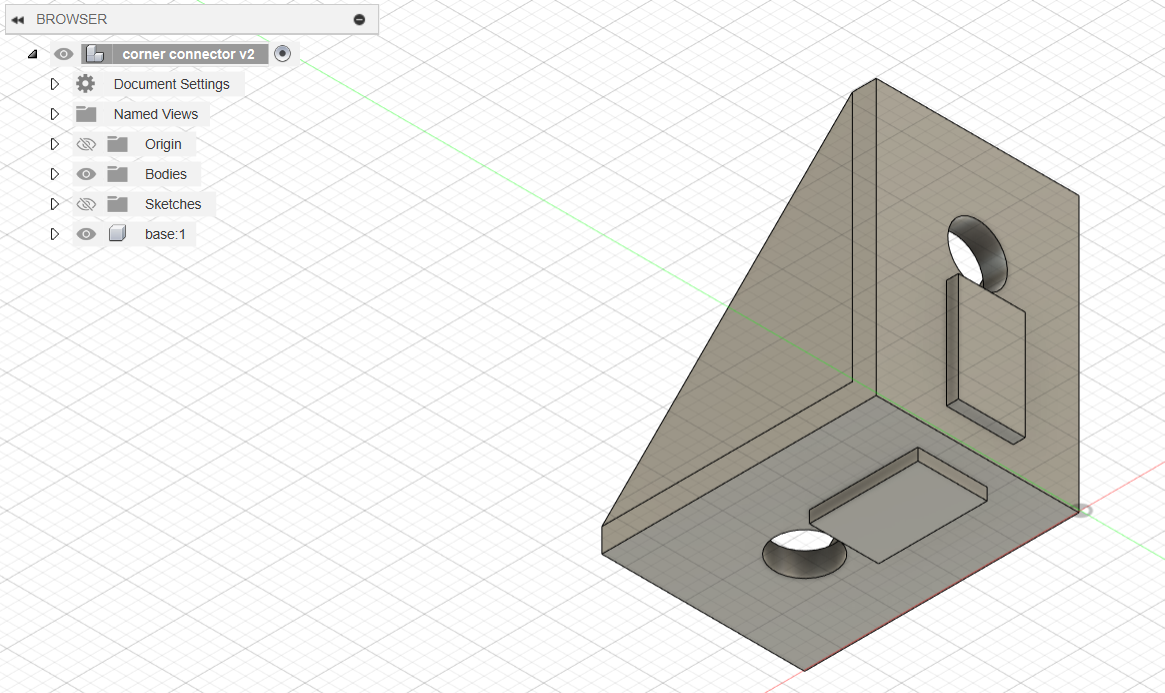
Task: Select Named Views label
Action: (156, 114)
